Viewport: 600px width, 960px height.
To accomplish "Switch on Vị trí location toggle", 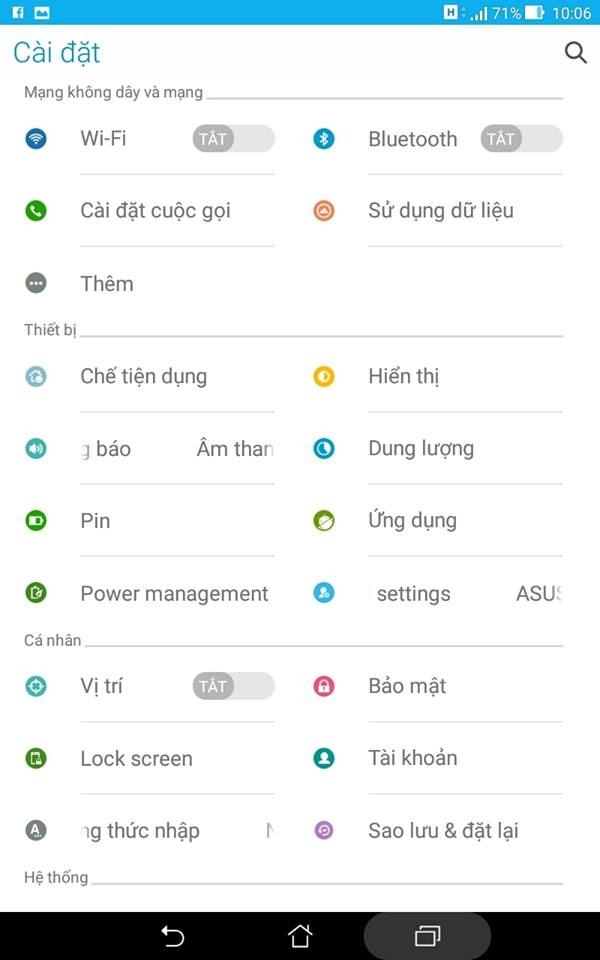I will click(233, 686).
